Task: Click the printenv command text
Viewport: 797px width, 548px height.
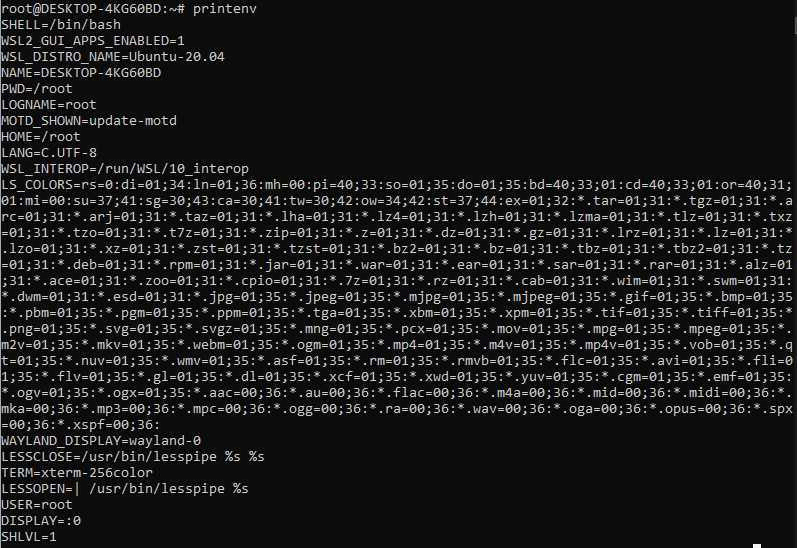Action: (225, 9)
